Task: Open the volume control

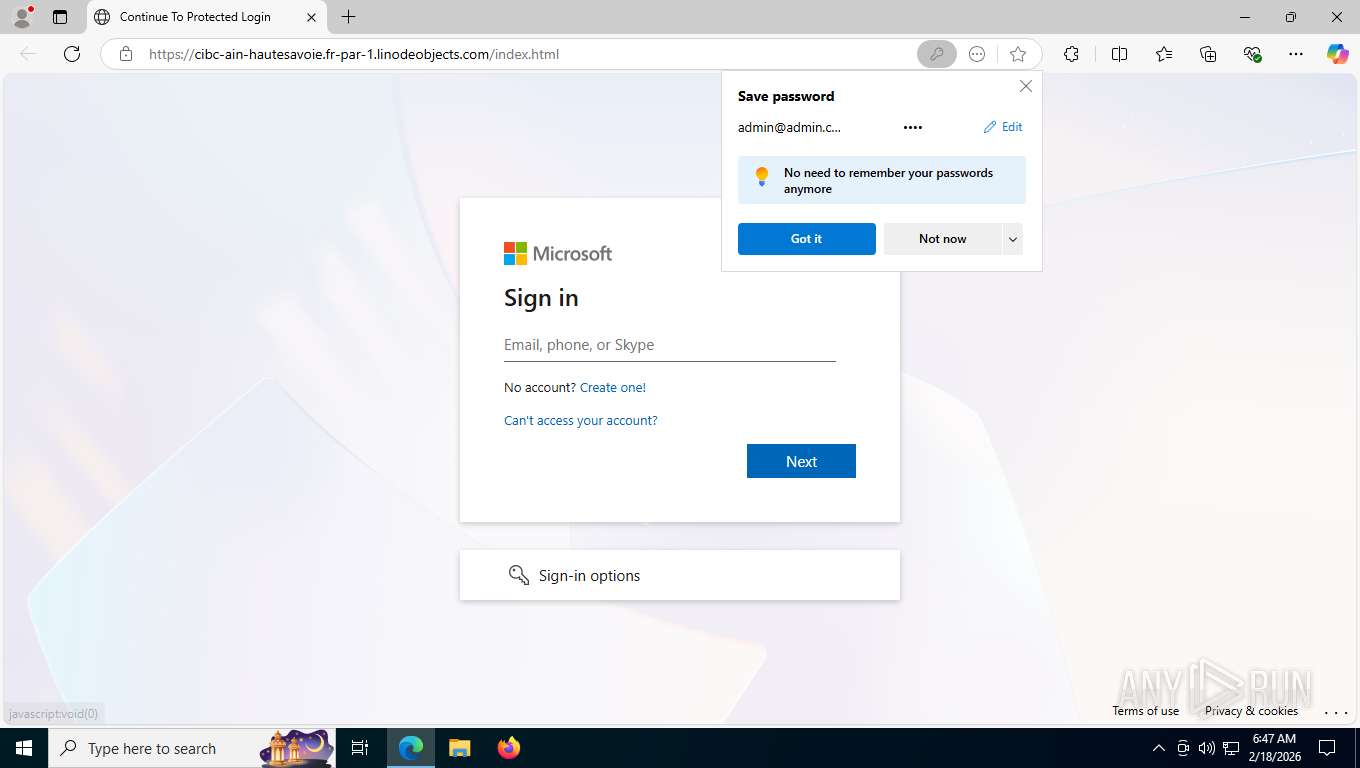Action: point(1206,748)
